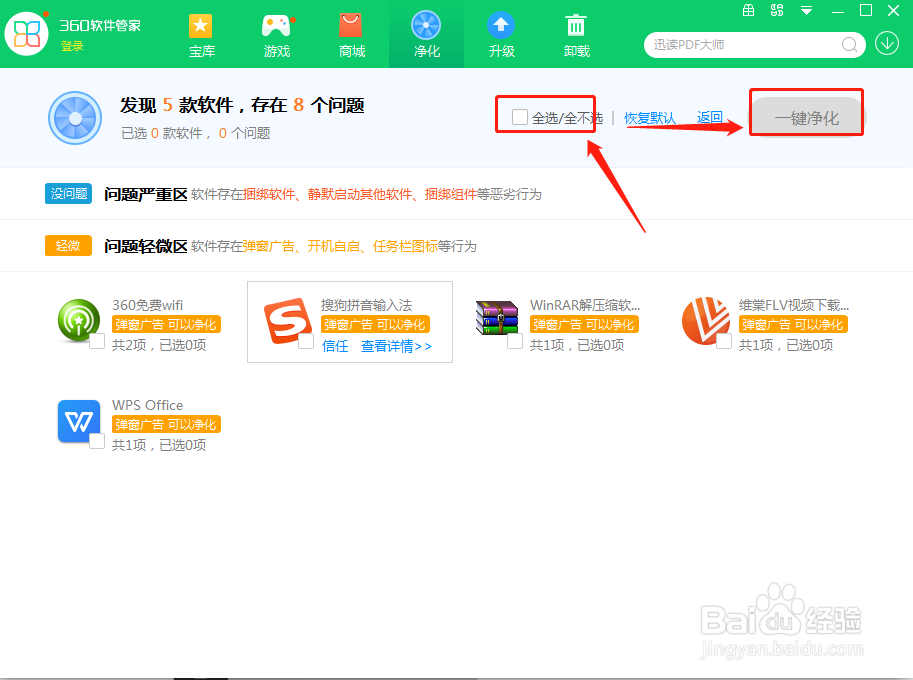Click the 搜狗拼音输入法 app icon

[287, 321]
